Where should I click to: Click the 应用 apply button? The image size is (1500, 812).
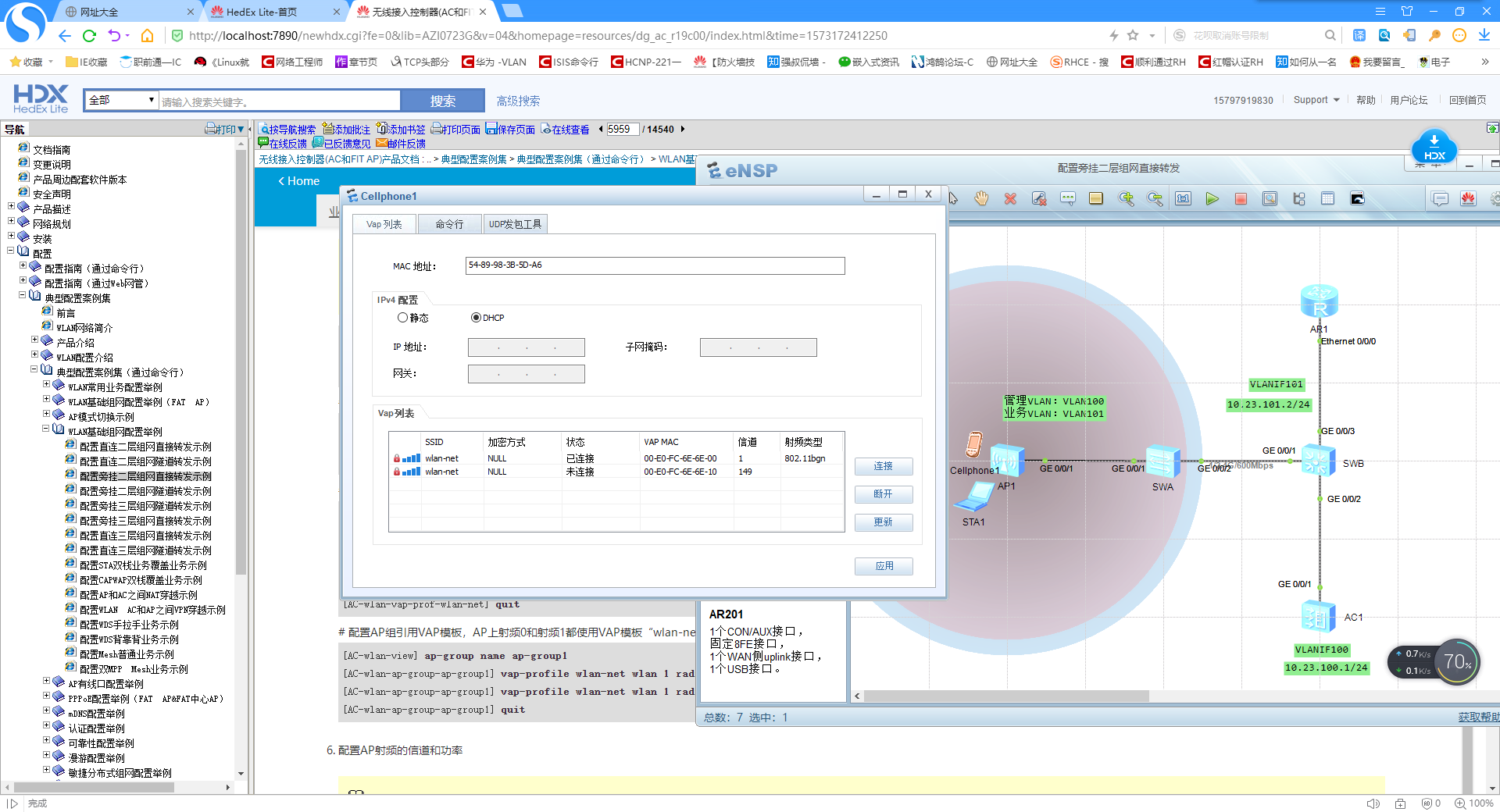(x=884, y=566)
